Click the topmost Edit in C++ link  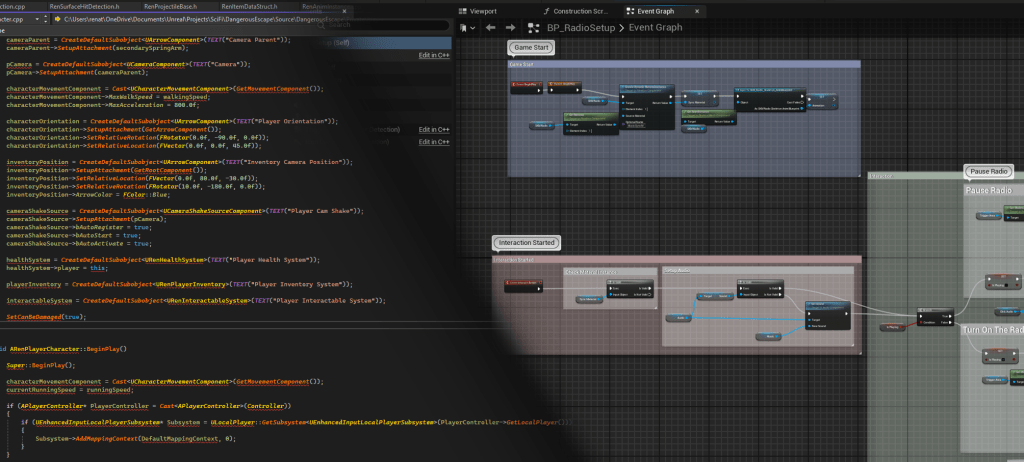click(x=433, y=54)
